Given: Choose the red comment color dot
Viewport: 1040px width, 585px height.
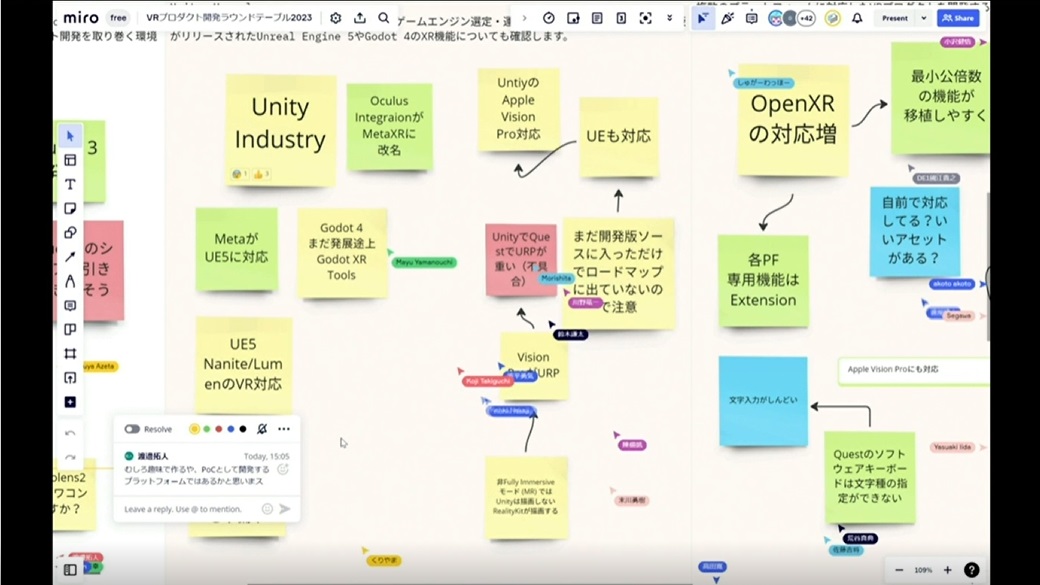Looking at the screenshot, I should 219,429.
